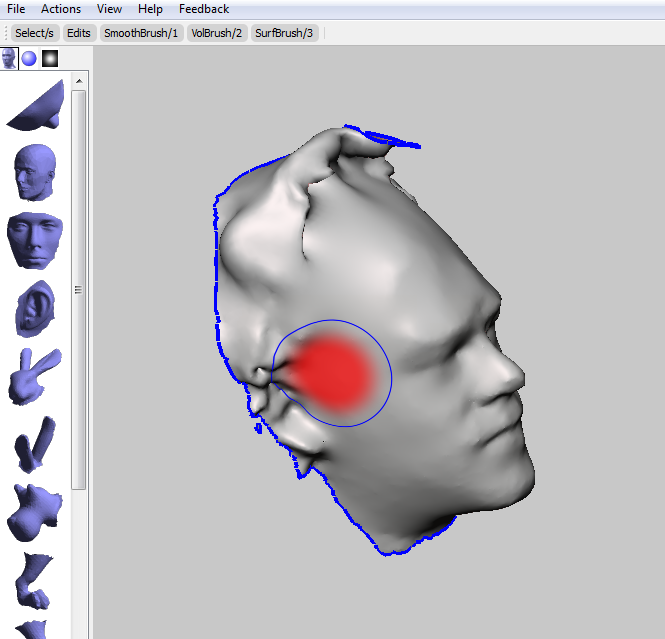Select the arm with fist part thumbnail

coord(34,580)
